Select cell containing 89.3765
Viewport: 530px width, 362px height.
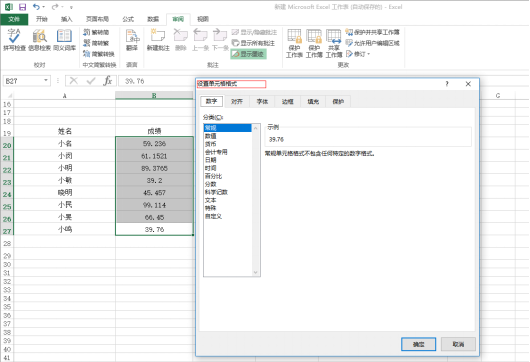pos(154,168)
